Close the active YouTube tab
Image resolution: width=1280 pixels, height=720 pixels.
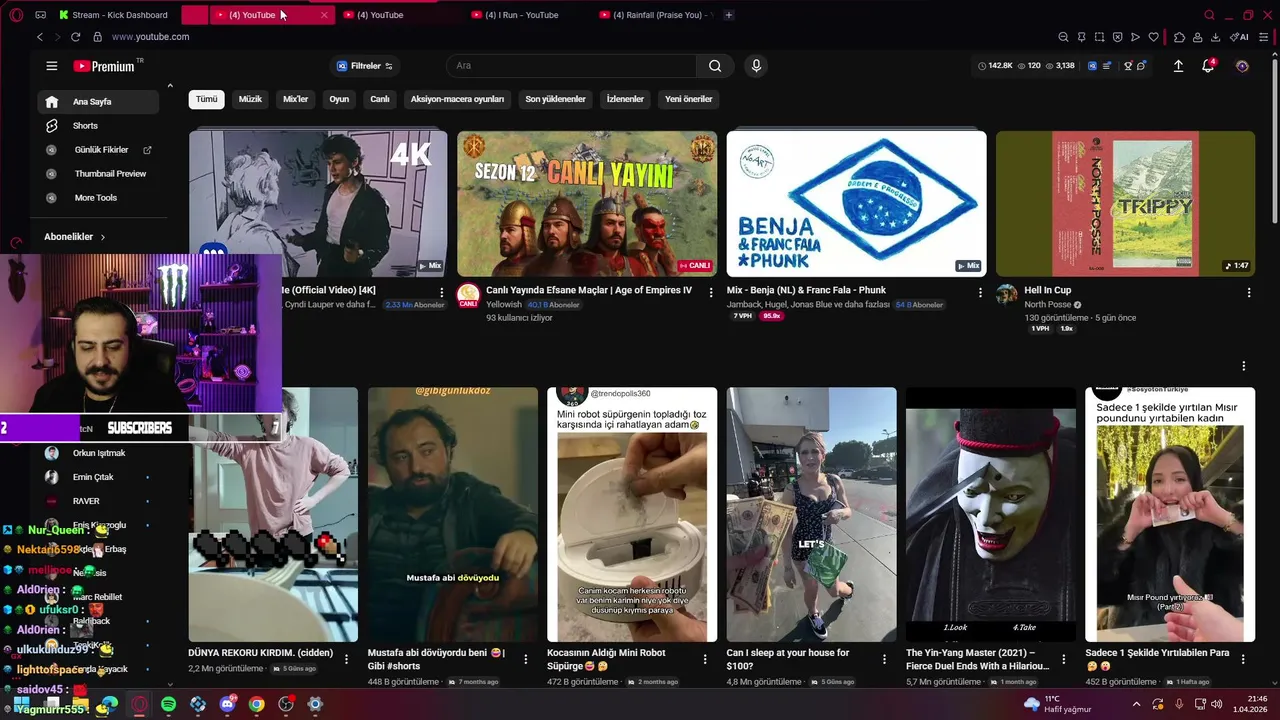coord(324,15)
